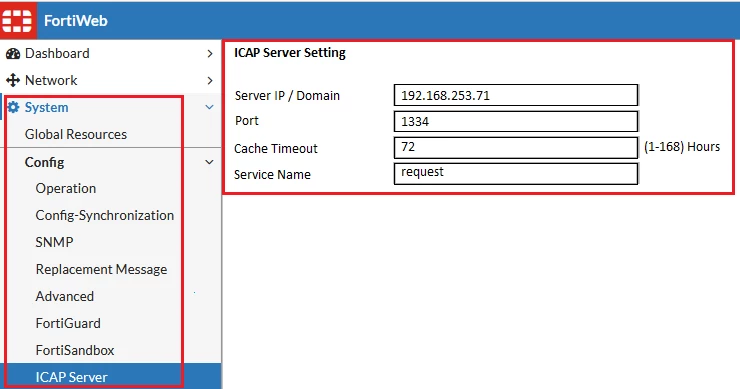Click the (1-168) Hours hint text
The width and height of the screenshot is (740, 389).
click(682, 147)
